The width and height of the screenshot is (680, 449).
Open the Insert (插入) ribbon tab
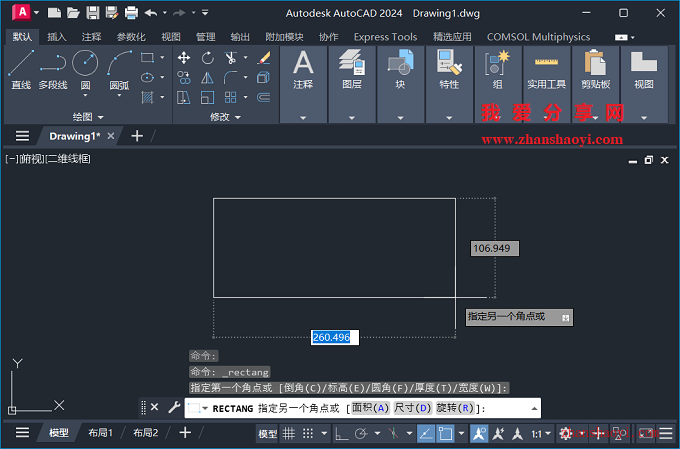(x=57, y=37)
